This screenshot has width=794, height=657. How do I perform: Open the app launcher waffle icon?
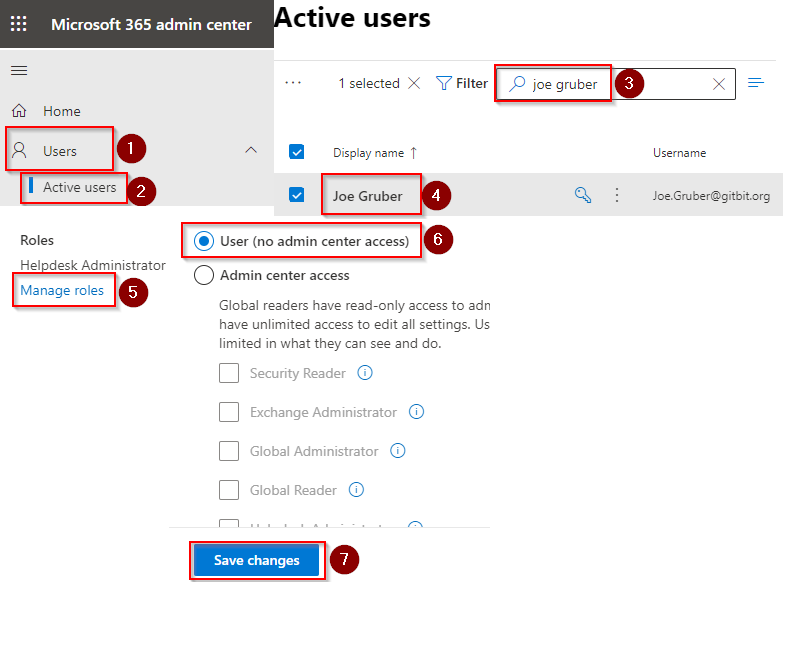(19, 24)
